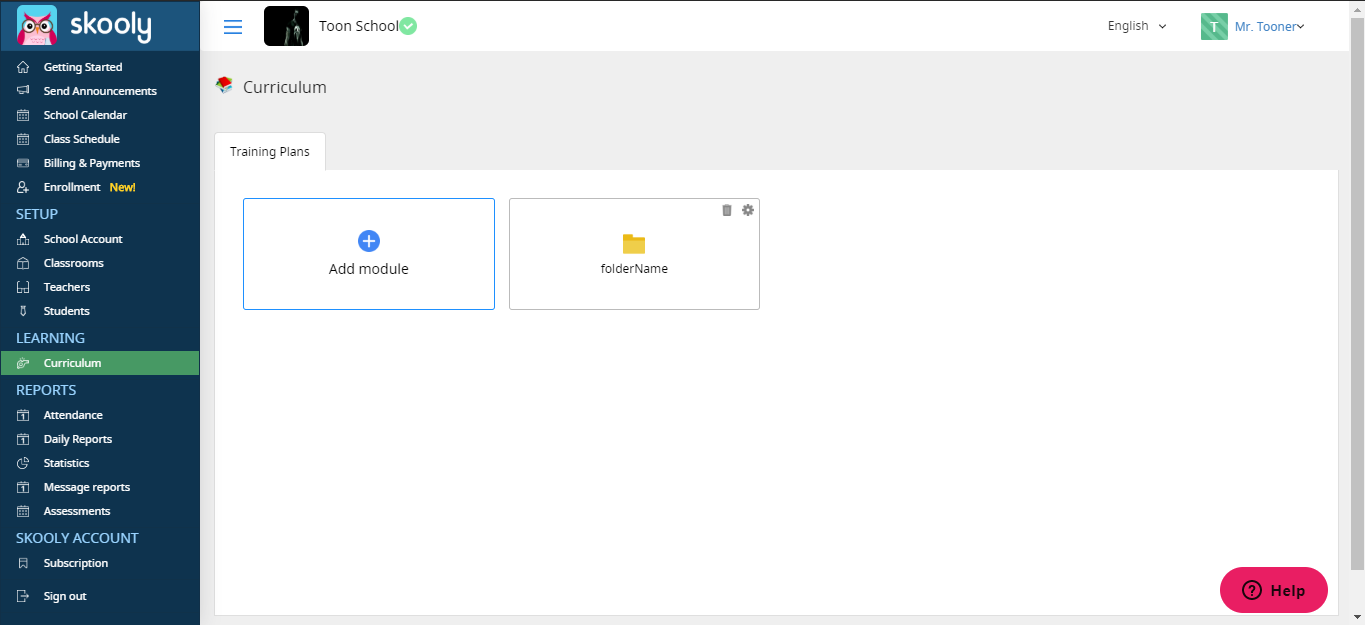Expand the Mr. Tooner user menu
Viewport: 1365px width, 625px height.
1270,27
